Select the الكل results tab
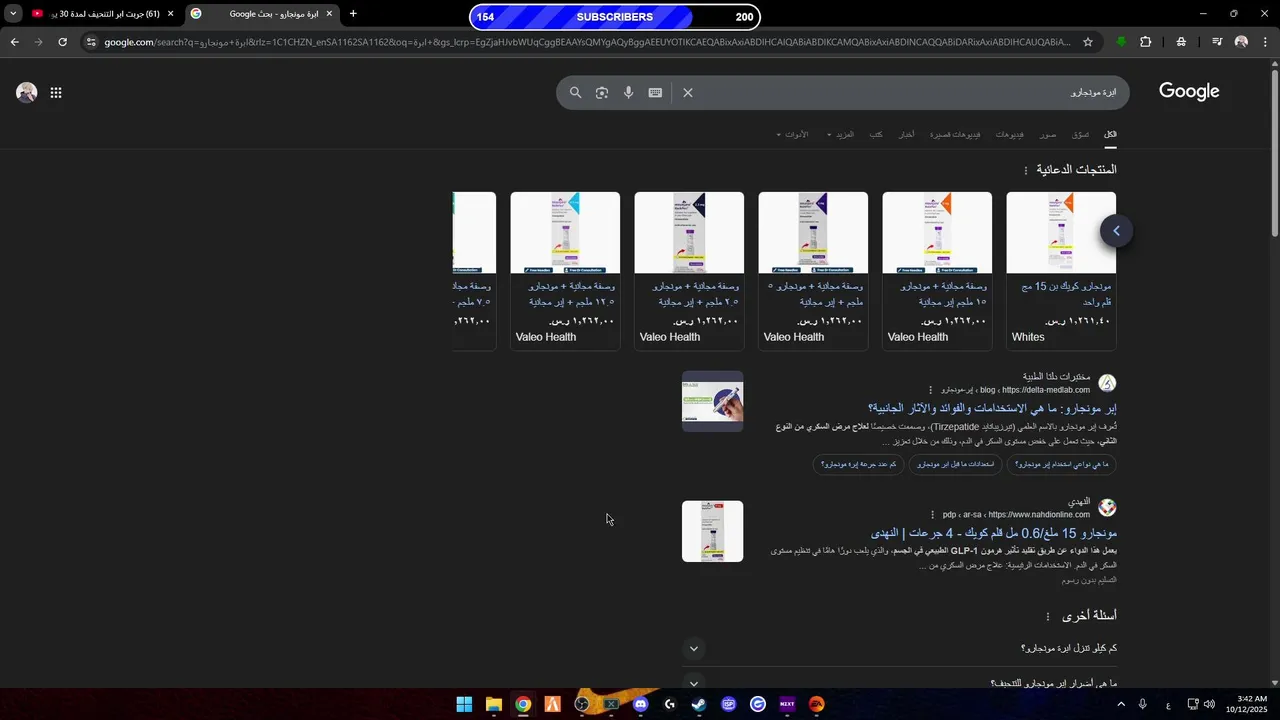1280x720 pixels. tap(1110, 135)
